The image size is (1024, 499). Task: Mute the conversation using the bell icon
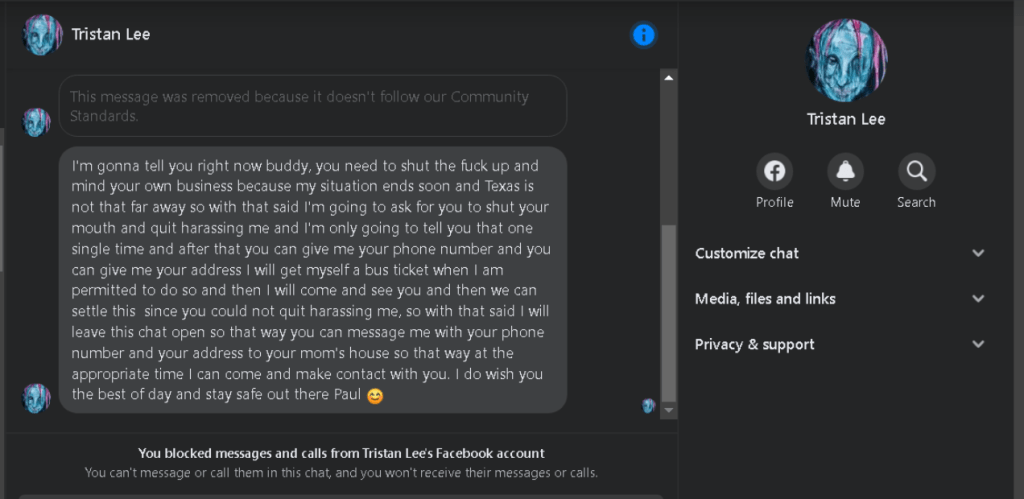pyautogui.click(x=845, y=172)
